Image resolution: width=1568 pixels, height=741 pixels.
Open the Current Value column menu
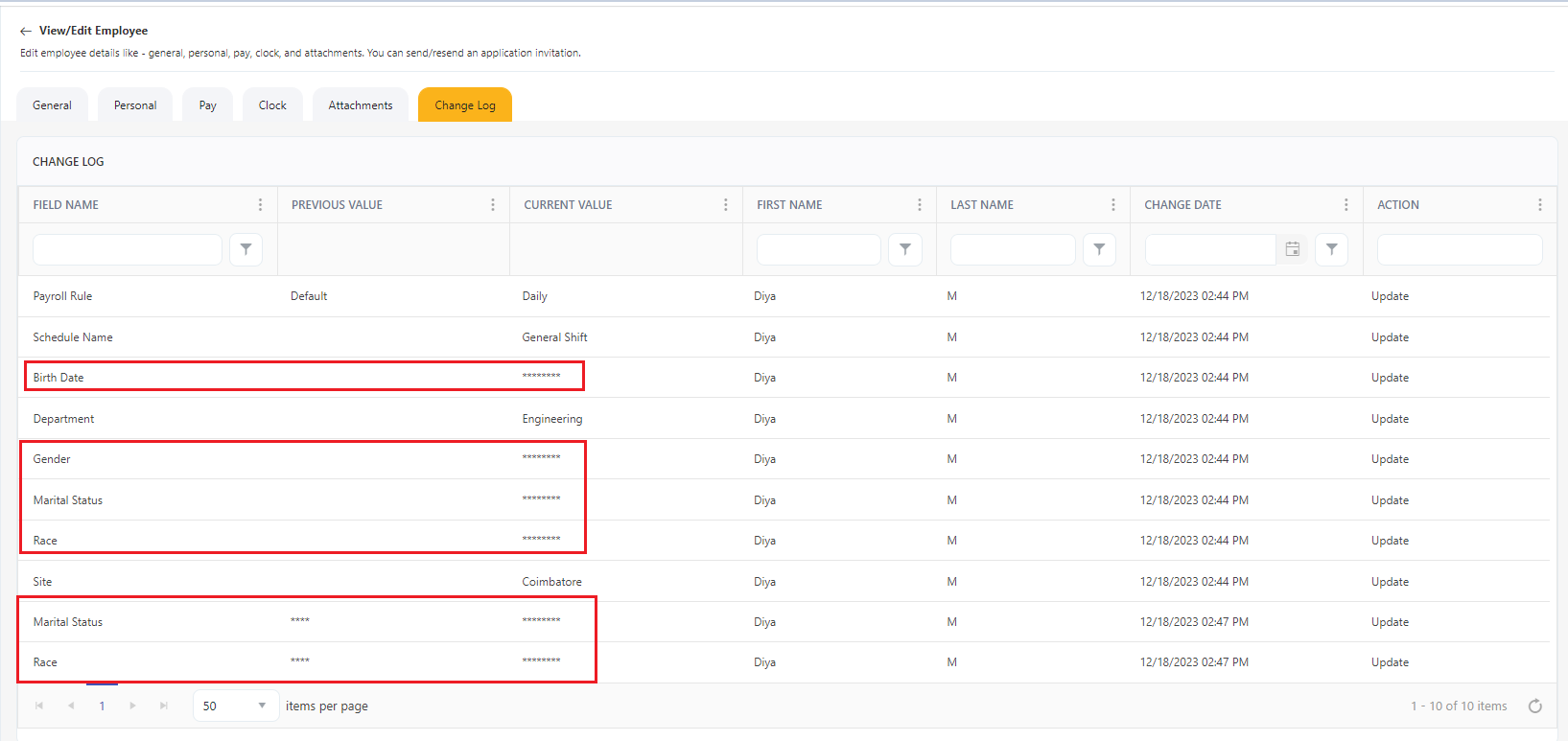[x=725, y=205]
